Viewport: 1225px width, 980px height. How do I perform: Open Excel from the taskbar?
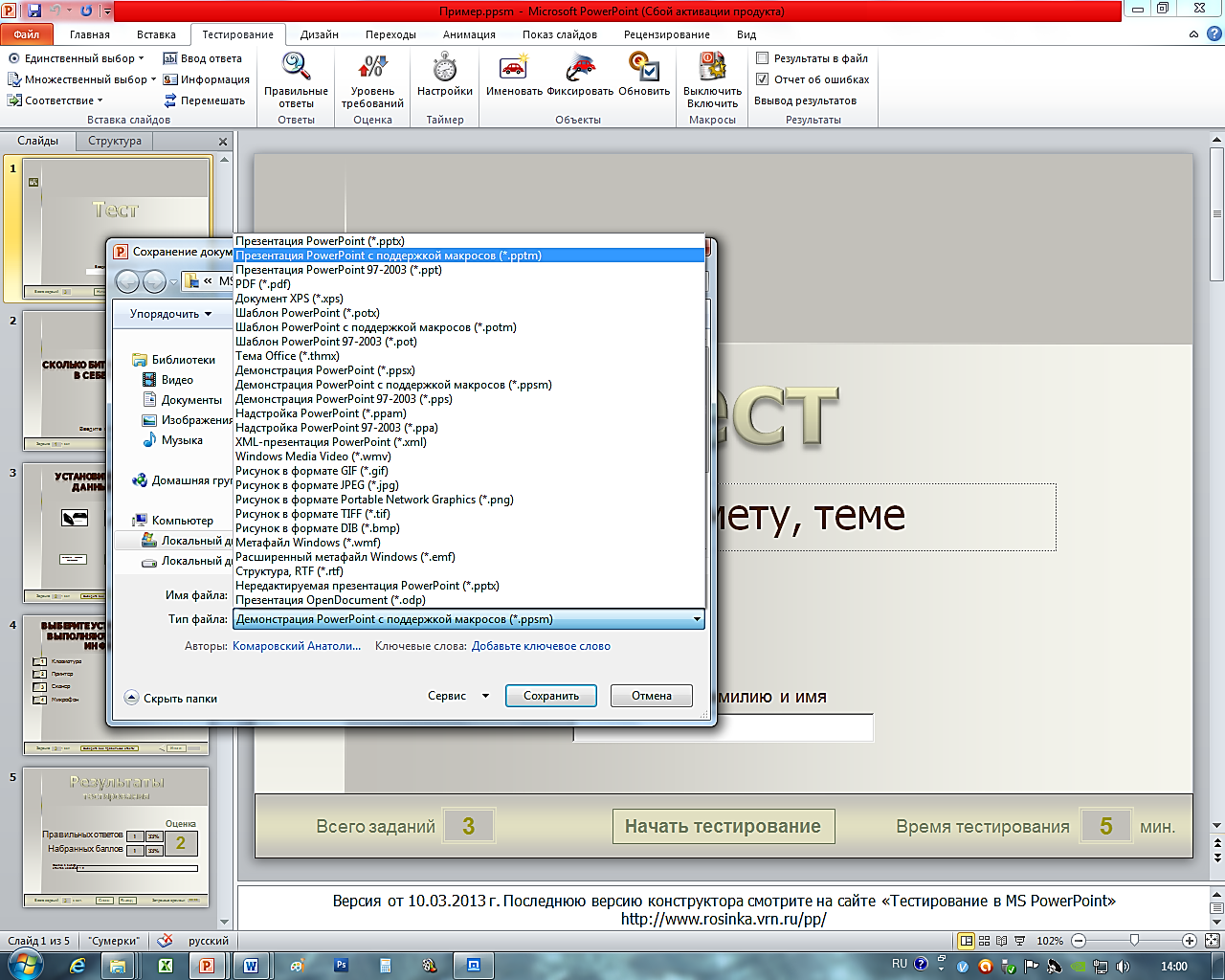pyautogui.click(x=165, y=966)
